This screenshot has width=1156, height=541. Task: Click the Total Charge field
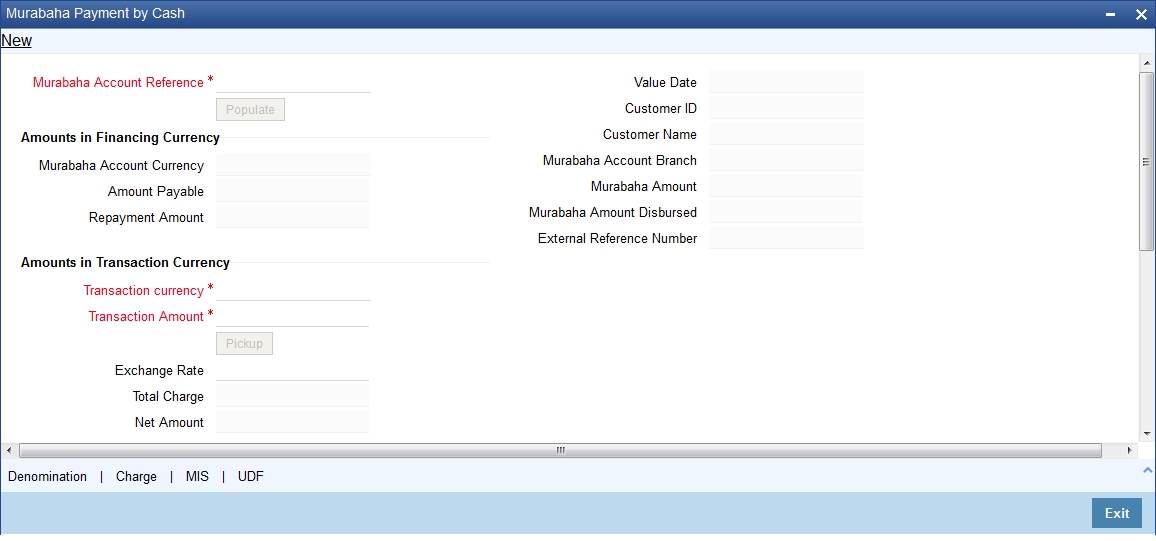click(x=293, y=396)
